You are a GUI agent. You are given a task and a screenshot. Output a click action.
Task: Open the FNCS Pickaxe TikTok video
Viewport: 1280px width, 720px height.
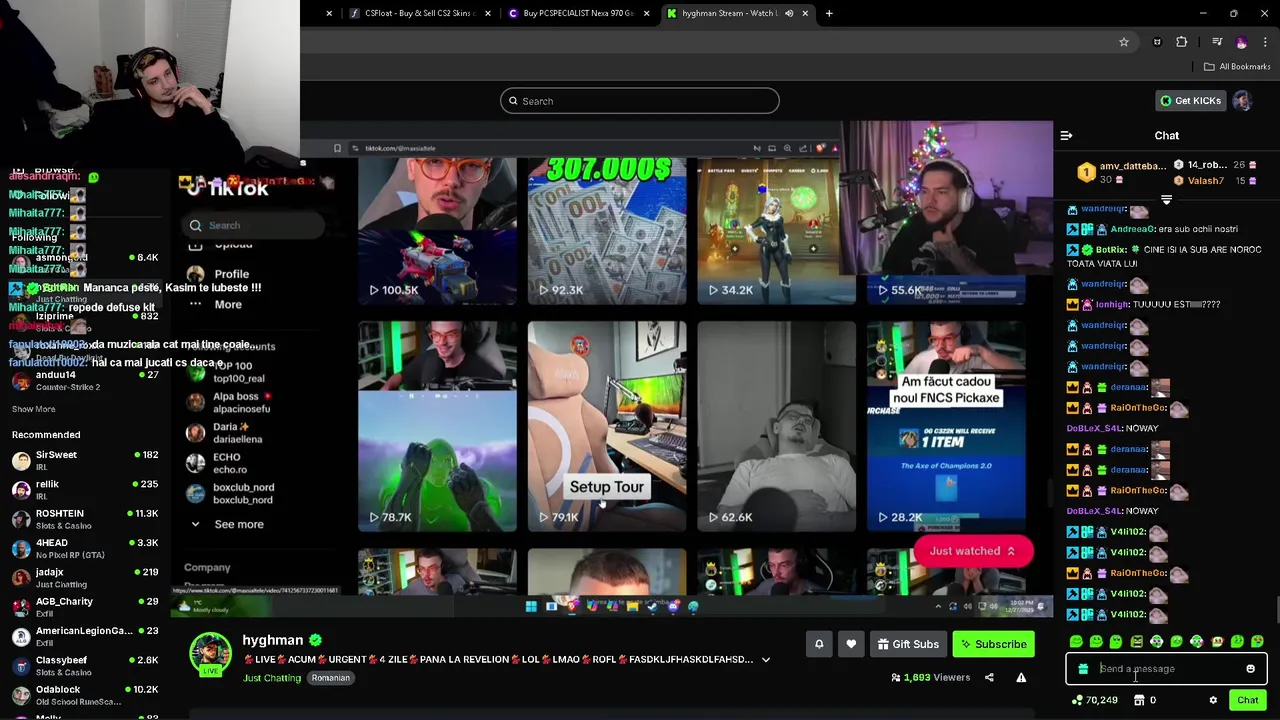(946, 426)
